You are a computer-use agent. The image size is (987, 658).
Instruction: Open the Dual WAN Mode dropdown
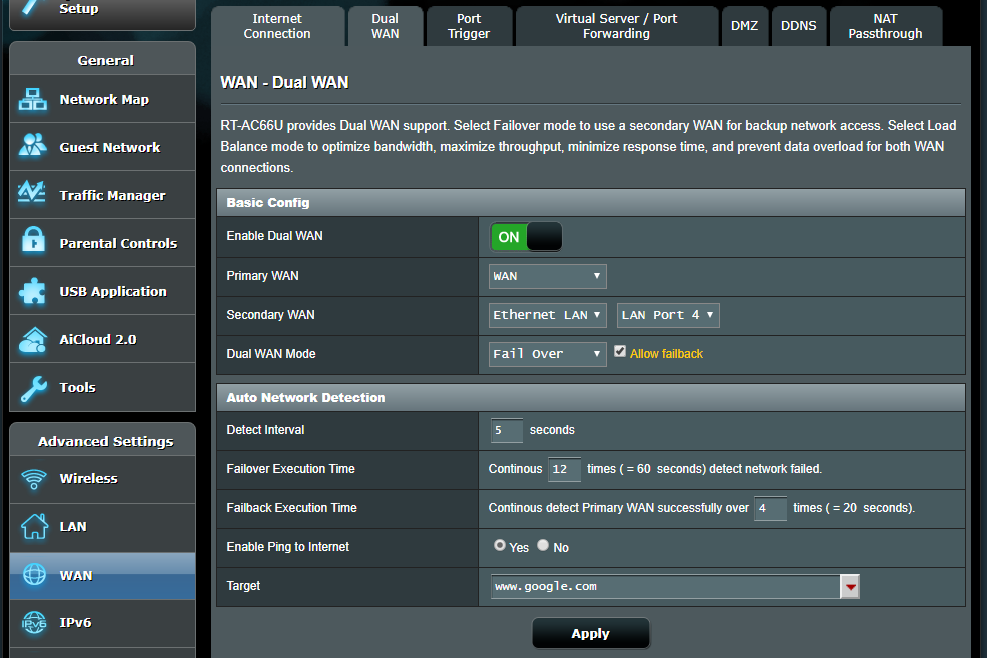pos(547,354)
